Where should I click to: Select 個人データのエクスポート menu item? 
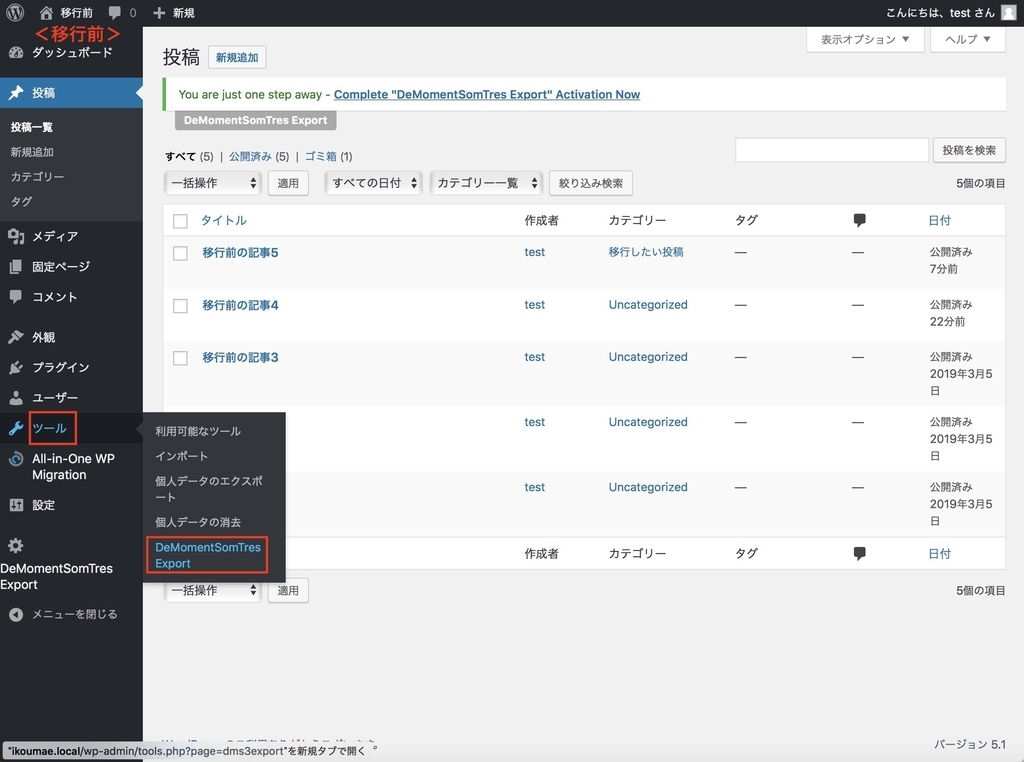(x=209, y=489)
